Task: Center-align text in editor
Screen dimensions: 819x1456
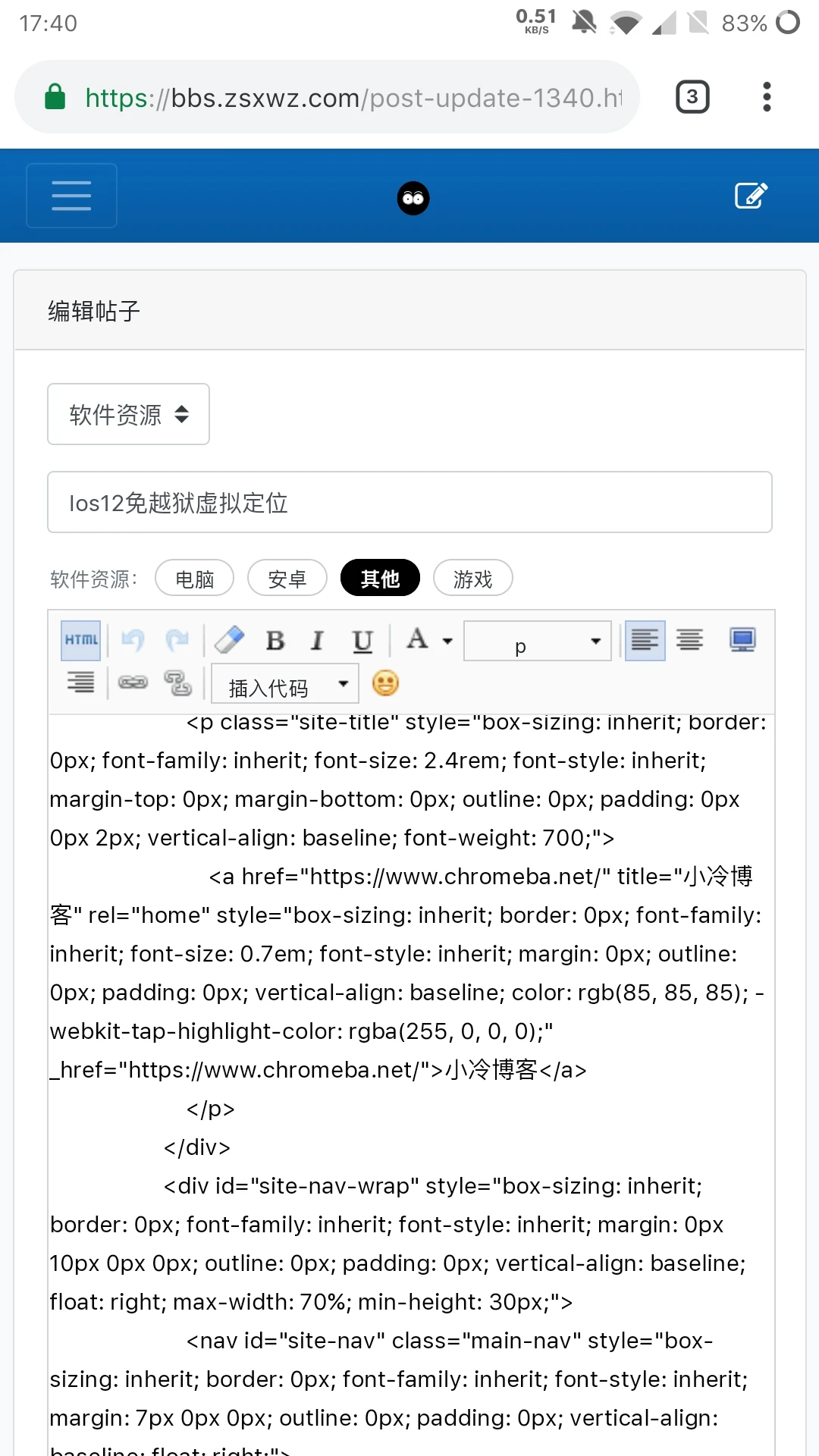Action: coord(690,640)
